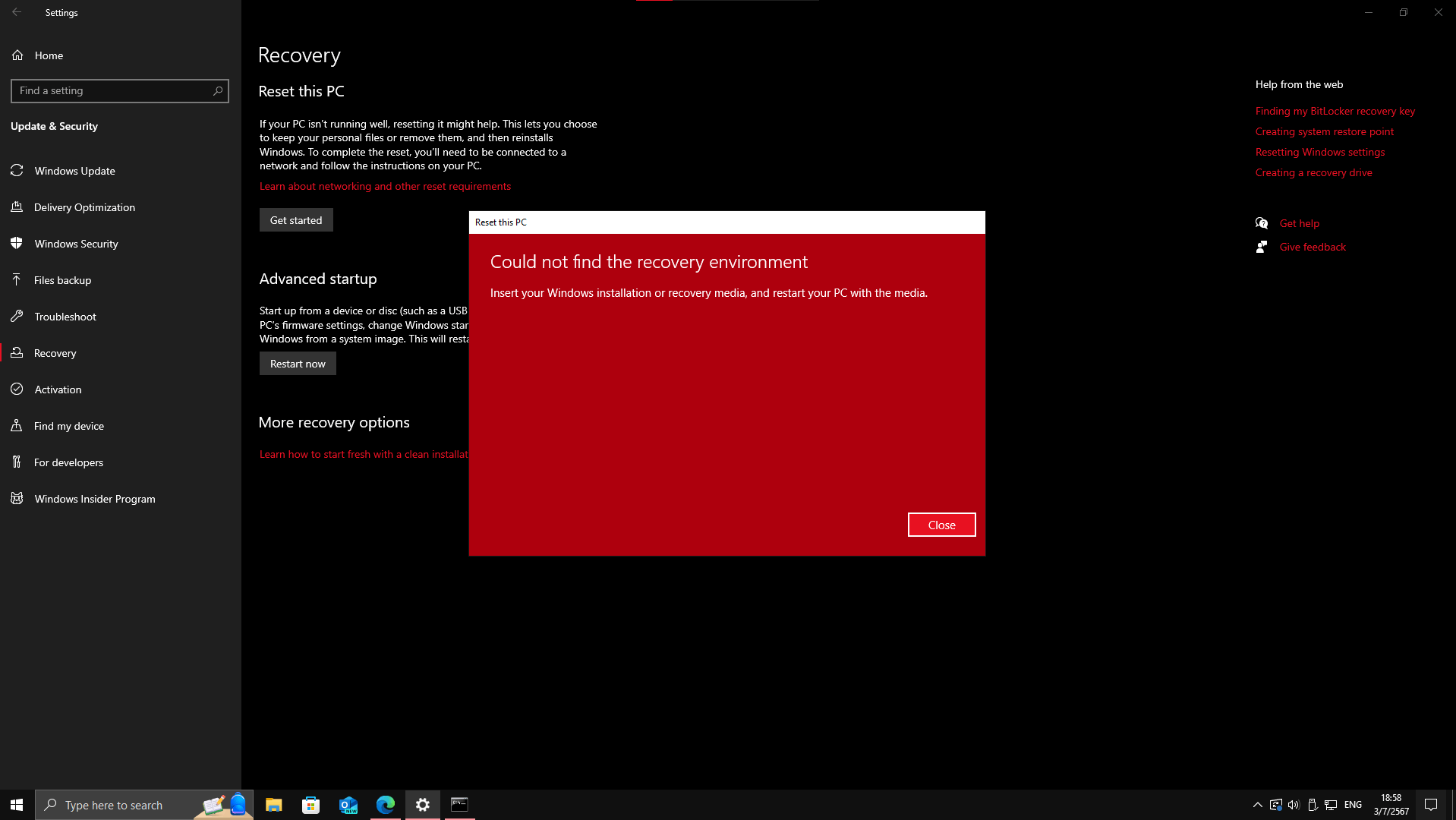Click the battery or USB device tray icon
This screenshot has width=1456, height=820.
(x=1312, y=805)
